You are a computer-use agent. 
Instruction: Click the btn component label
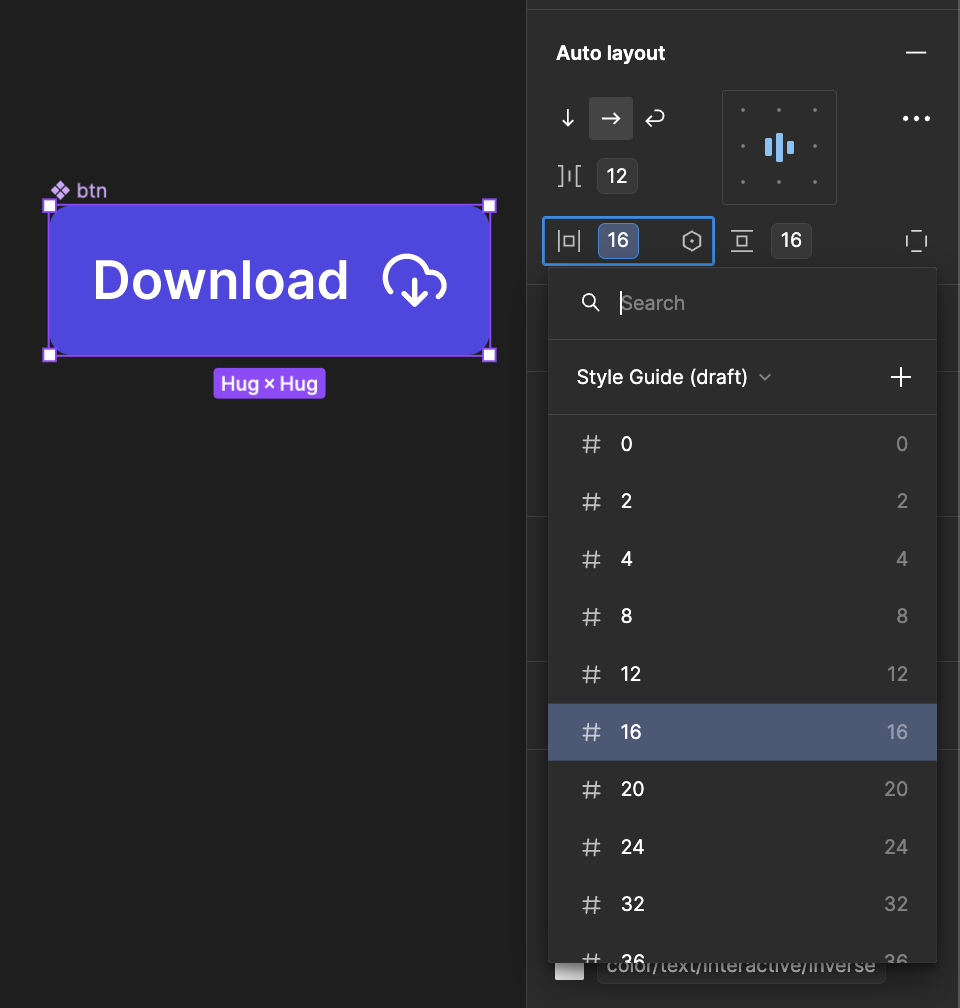point(79,190)
